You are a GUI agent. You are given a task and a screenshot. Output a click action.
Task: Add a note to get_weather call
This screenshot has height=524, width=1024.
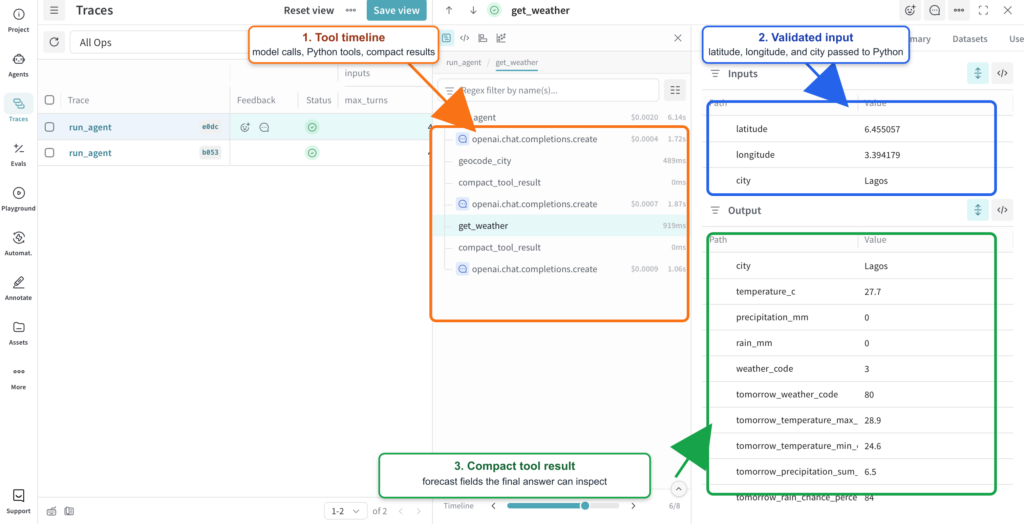(935, 10)
